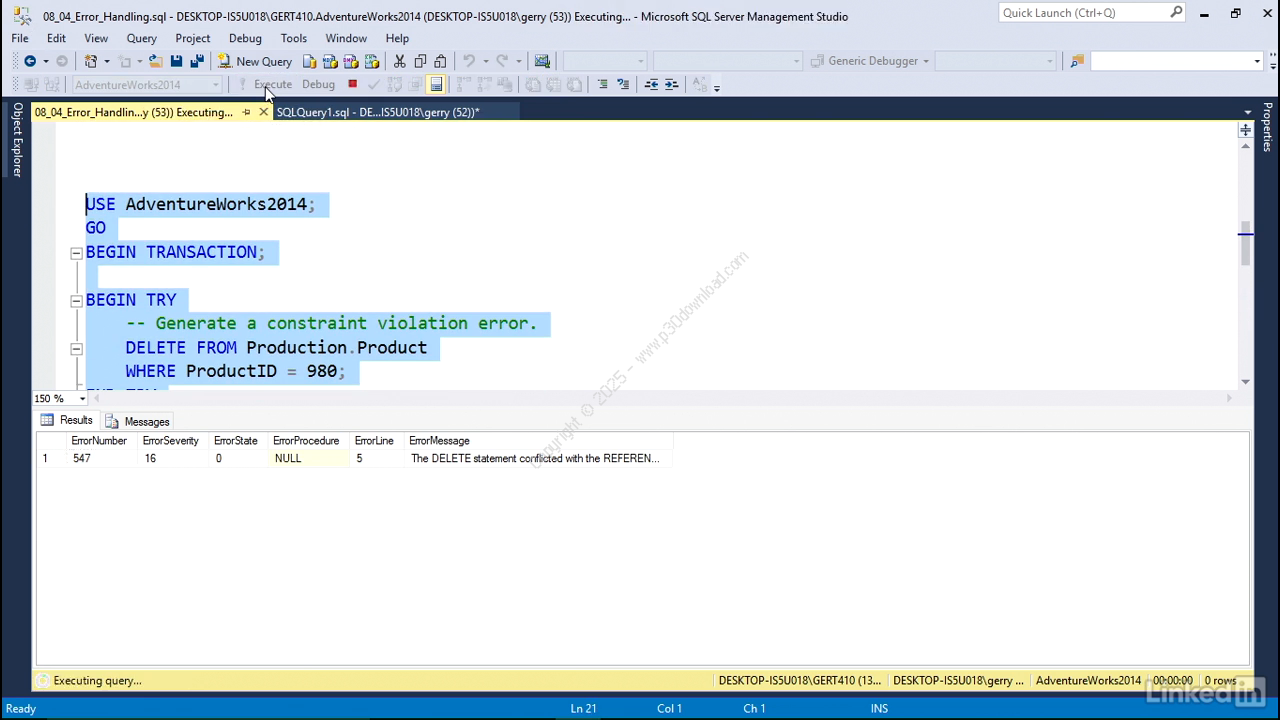Select the DELETE statement conflicted message cell
The height and width of the screenshot is (720, 1280).
[x=538, y=458]
